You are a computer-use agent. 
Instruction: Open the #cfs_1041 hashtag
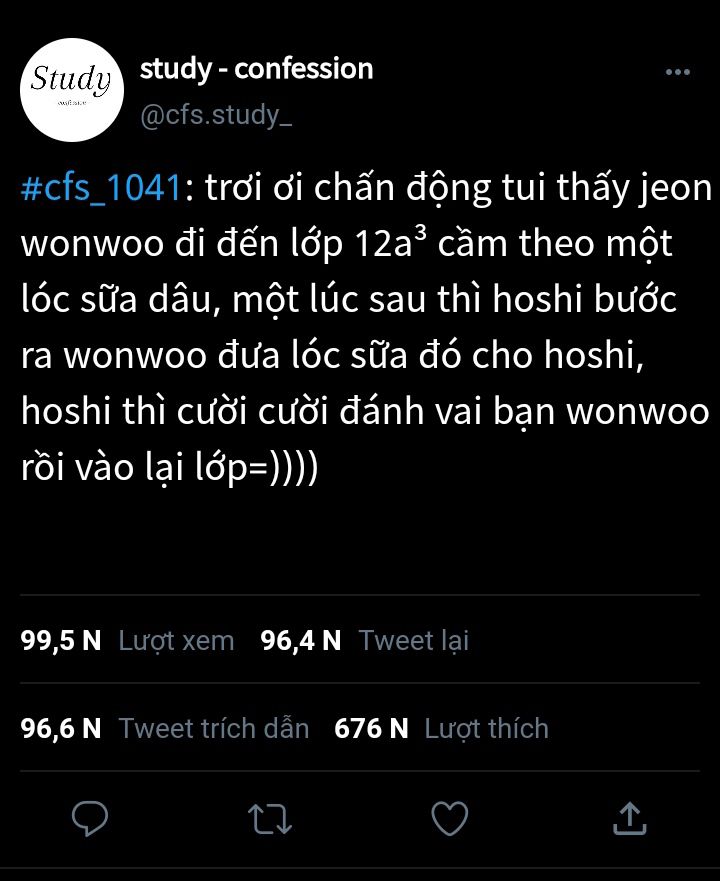[101, 188]
